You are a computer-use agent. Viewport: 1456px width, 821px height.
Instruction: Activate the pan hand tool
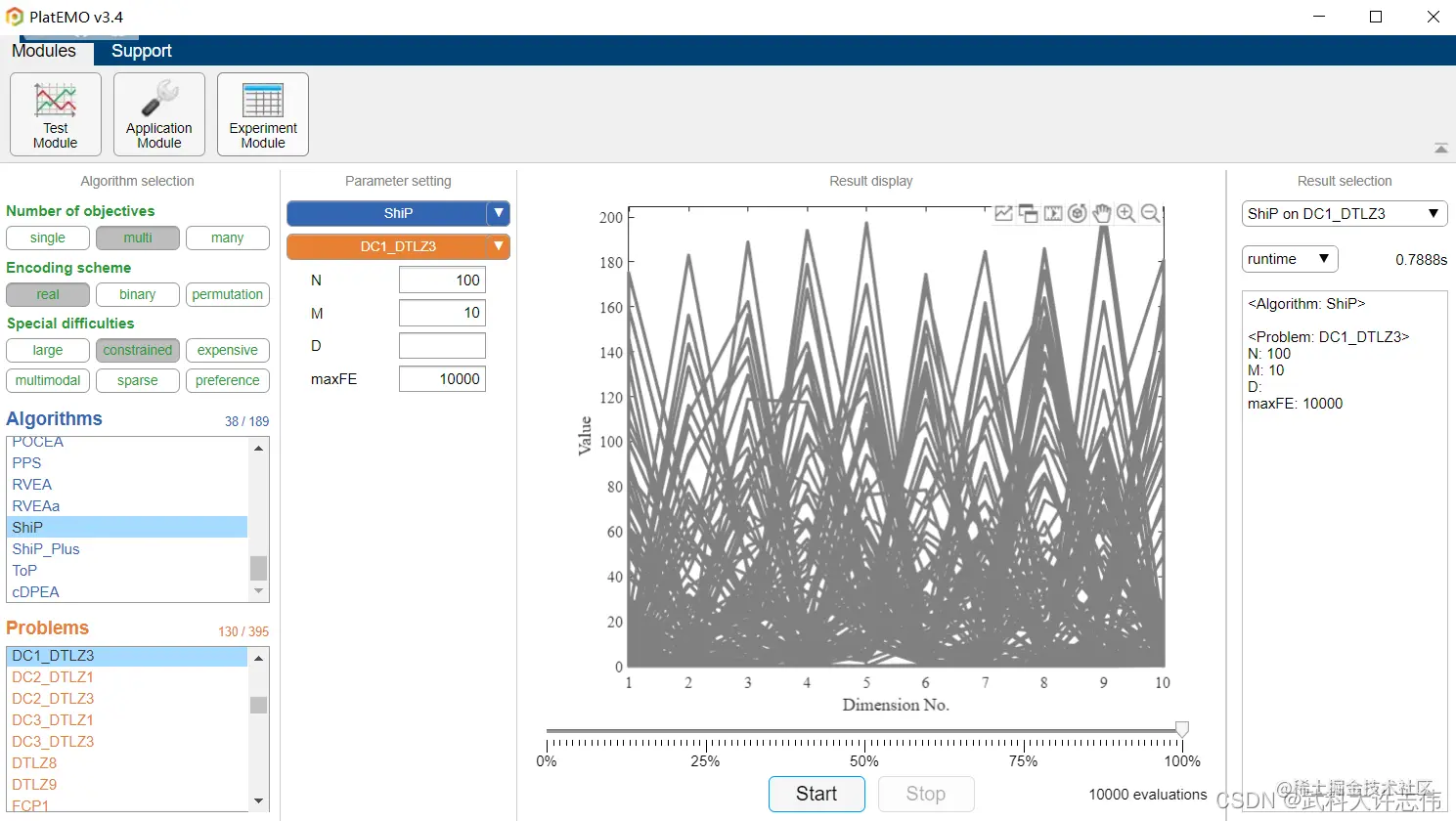pyautogui.click(x=1102, y=213)
